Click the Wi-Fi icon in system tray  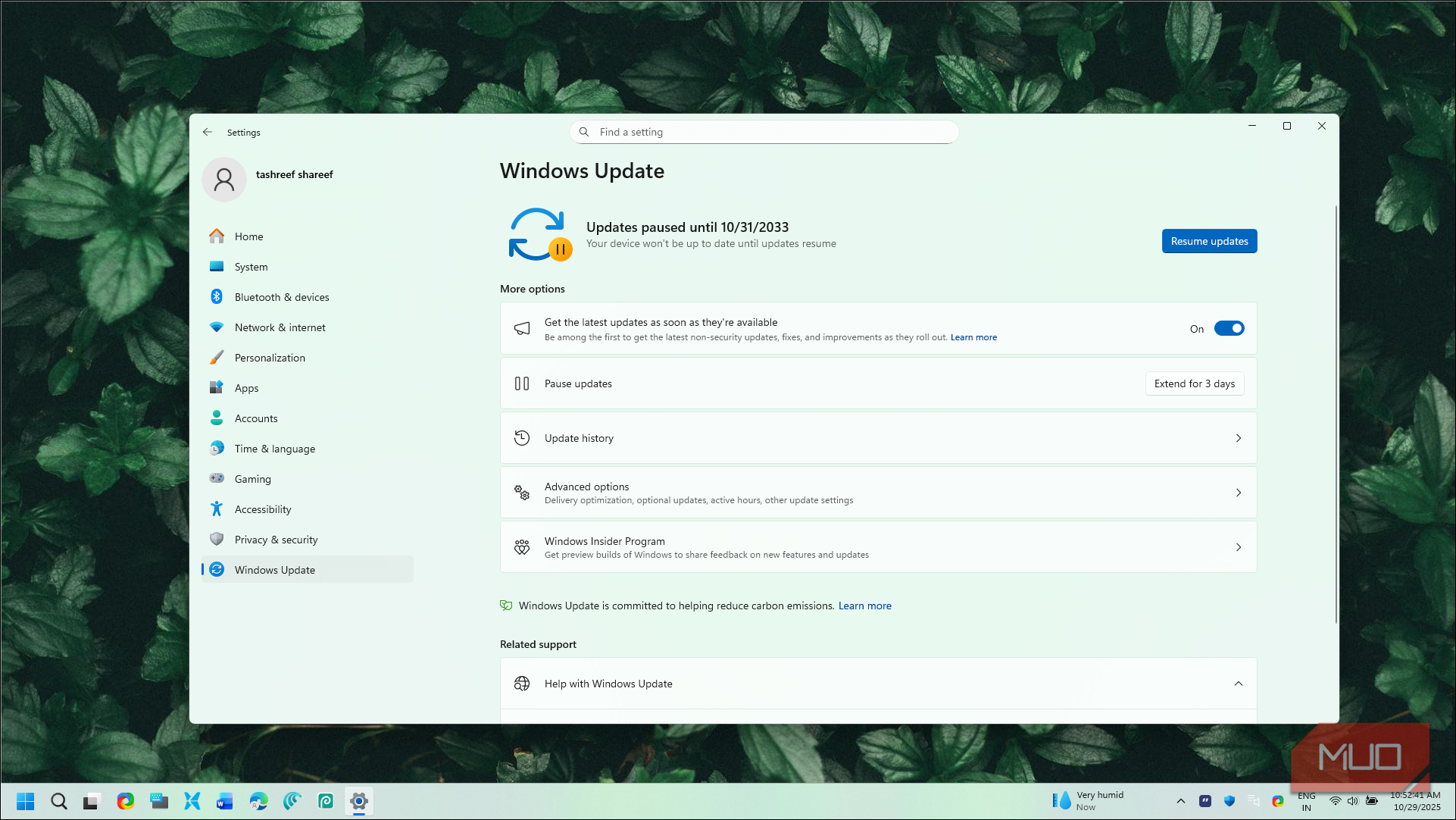(x=1336, y=801)
